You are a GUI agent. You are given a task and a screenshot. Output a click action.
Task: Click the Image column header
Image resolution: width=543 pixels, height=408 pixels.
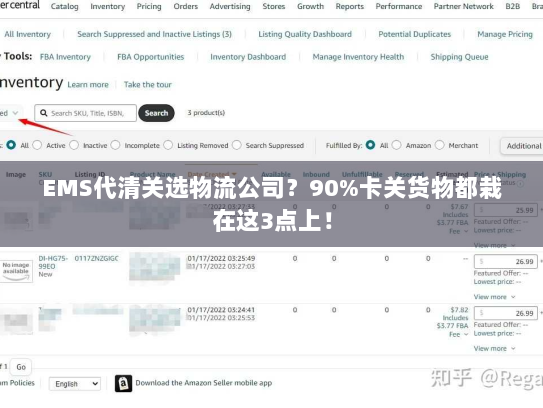(16, 175)
